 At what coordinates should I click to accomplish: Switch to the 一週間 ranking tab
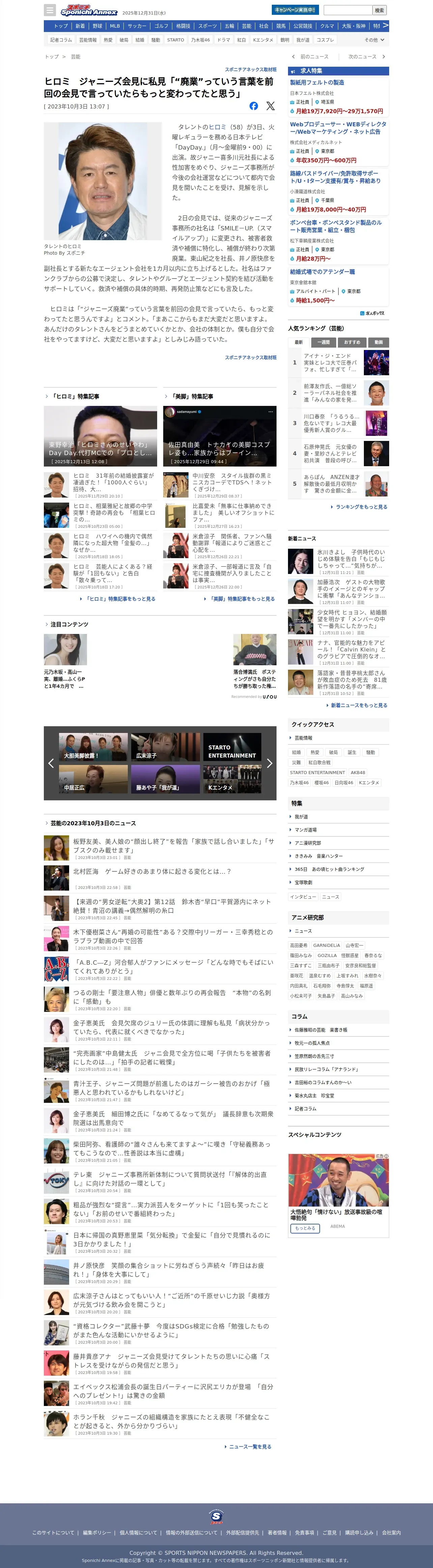(324, 342)
